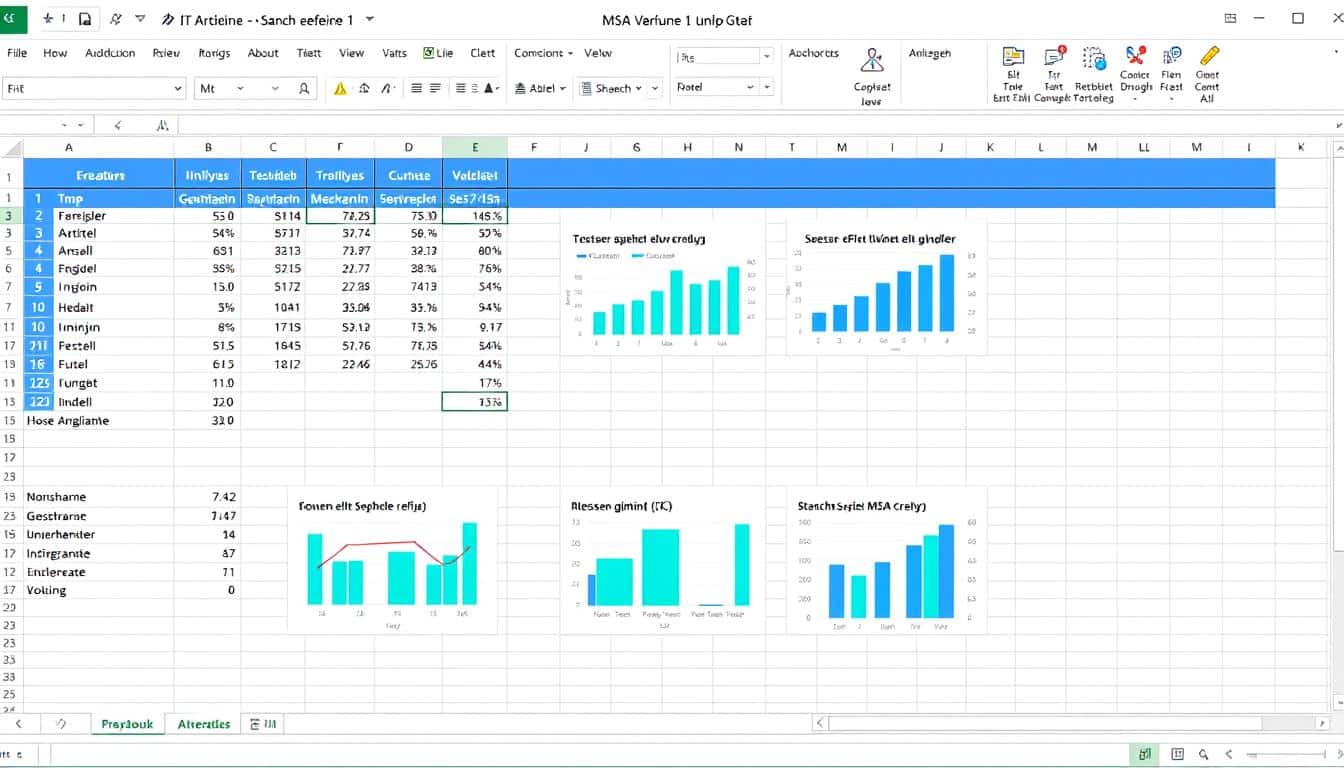This screenshot has width=1344, height=768.
Task: Click the Tsr Fant comment icon
Action: point(1054,57)
